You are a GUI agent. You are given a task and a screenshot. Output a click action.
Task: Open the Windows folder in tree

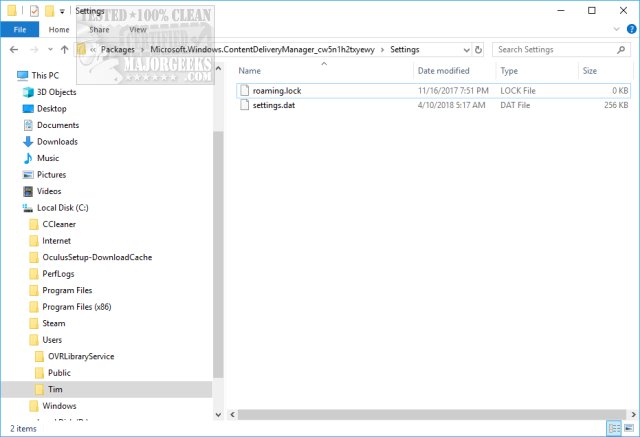click(59, 406)
